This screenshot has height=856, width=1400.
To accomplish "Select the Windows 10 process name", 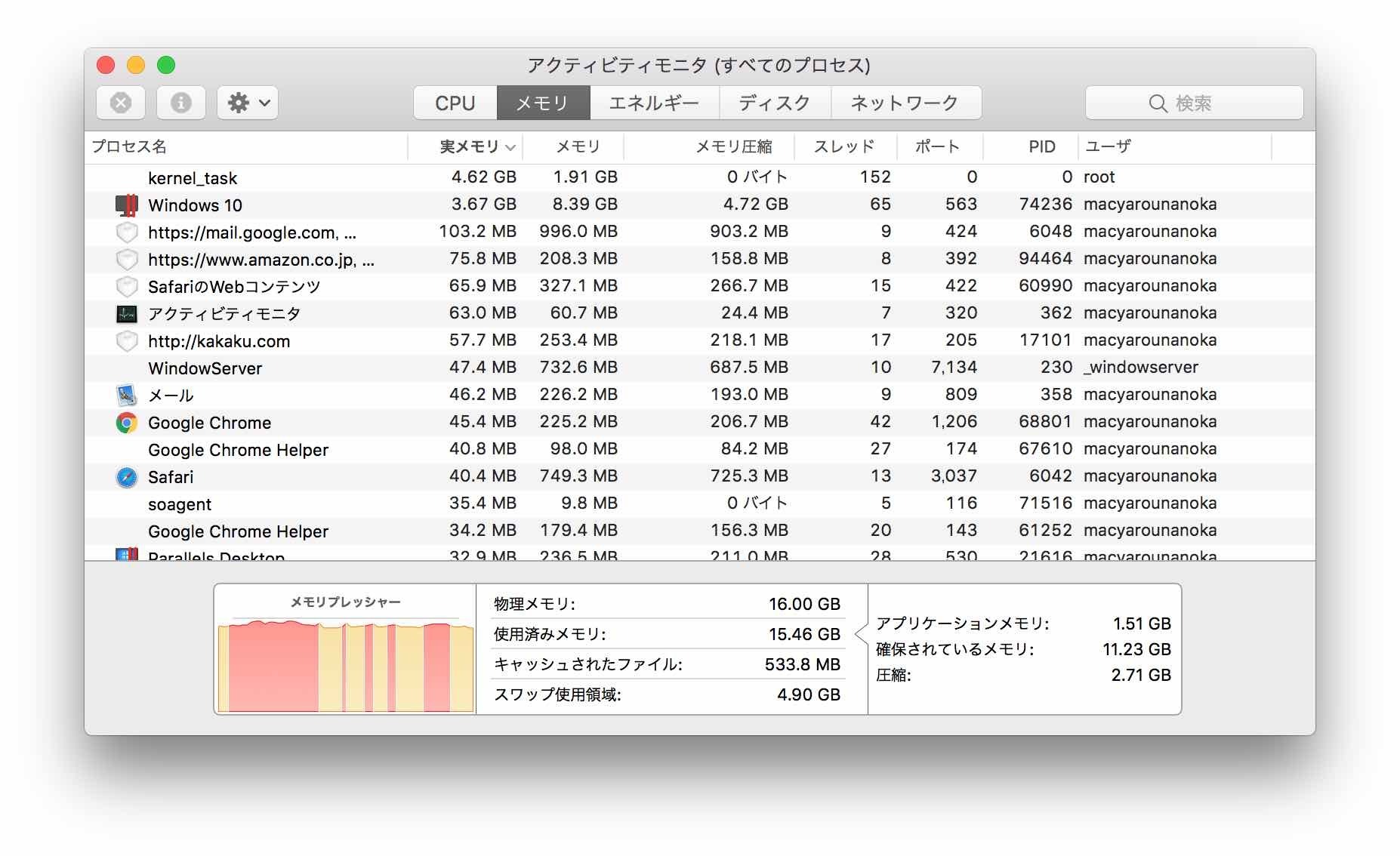I will (195, 205).
